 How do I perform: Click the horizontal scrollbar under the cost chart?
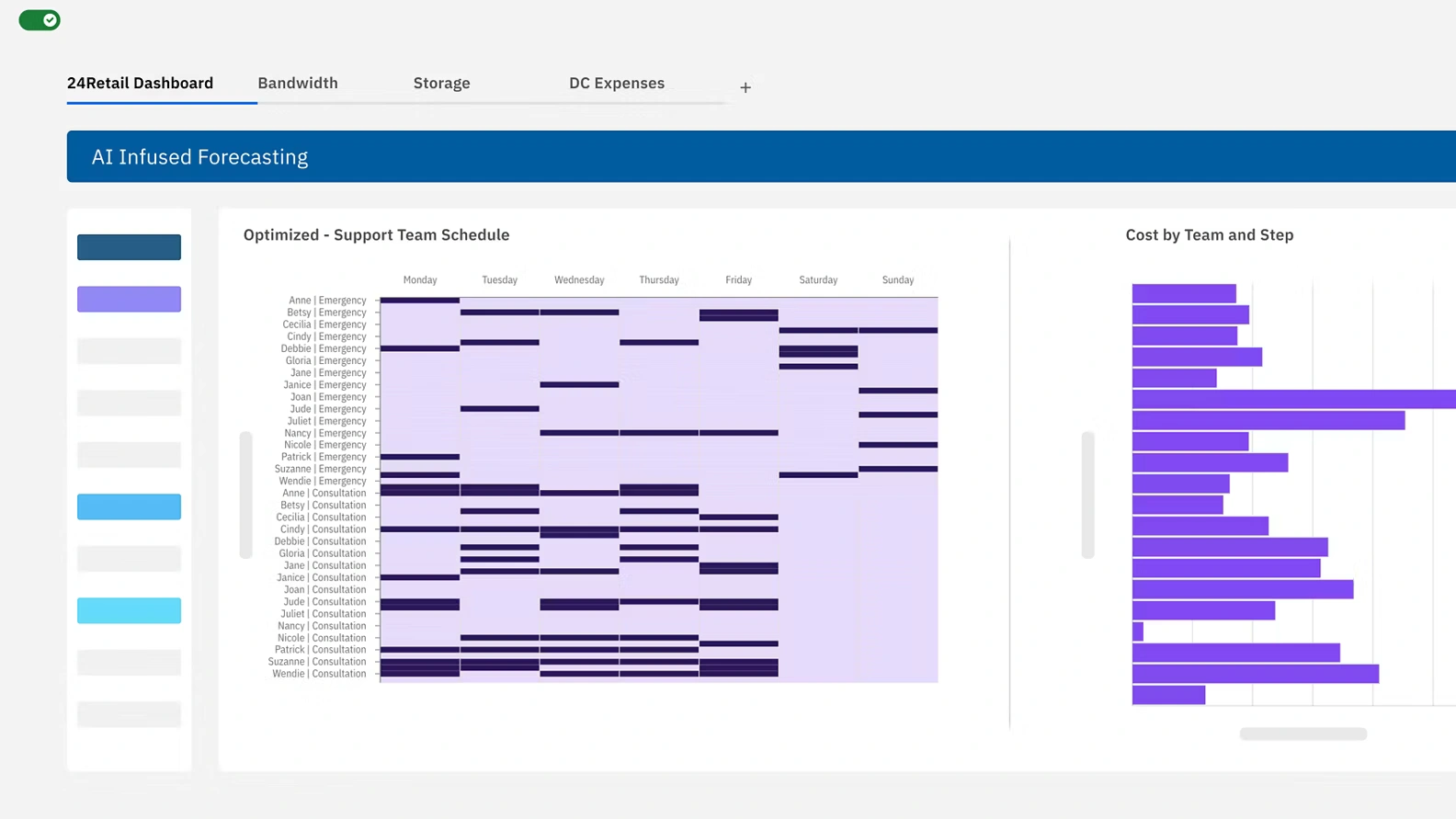(x=1302, y=734)
